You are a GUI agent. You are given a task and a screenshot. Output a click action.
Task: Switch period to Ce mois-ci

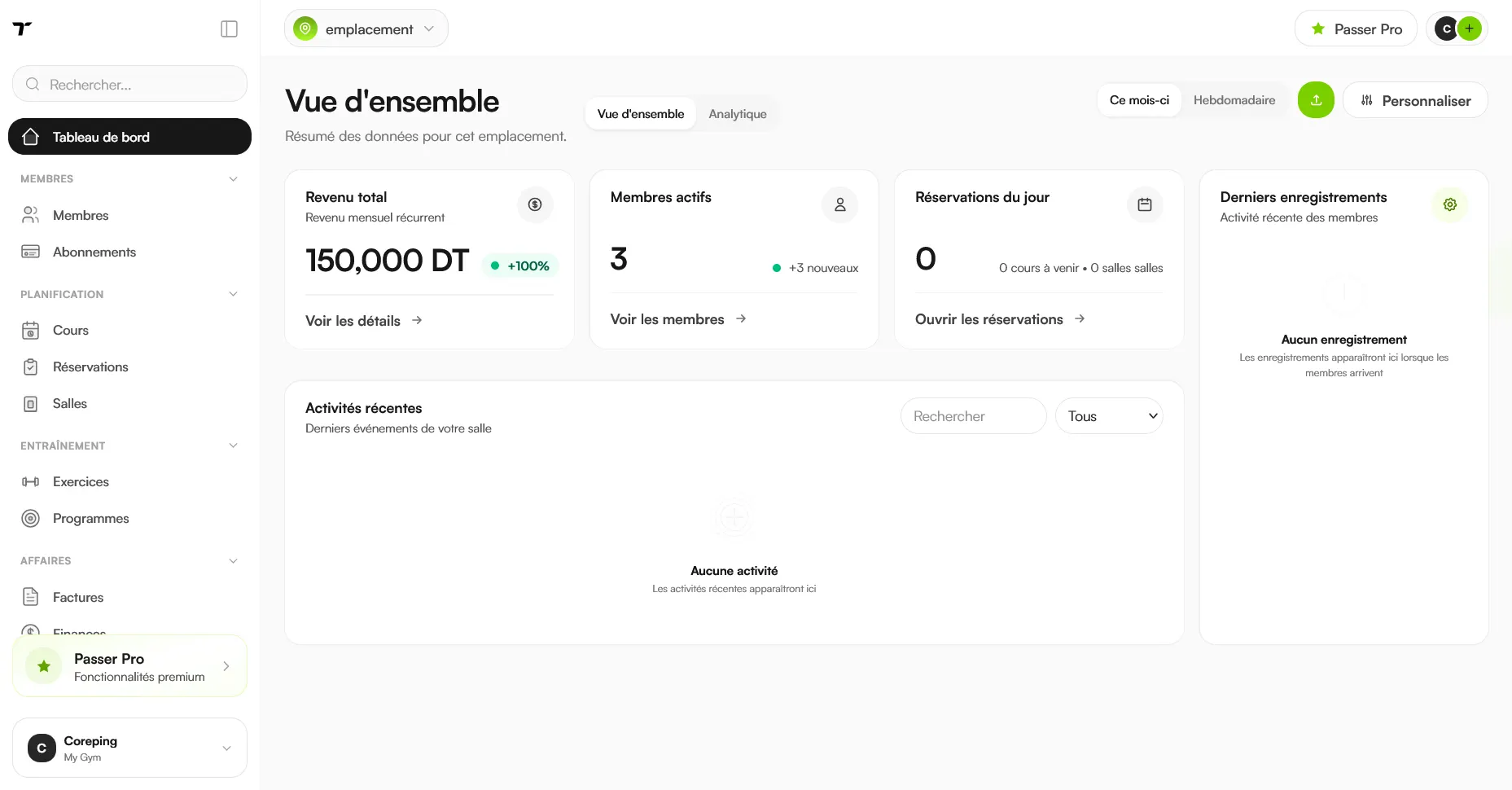(1139, 100)
